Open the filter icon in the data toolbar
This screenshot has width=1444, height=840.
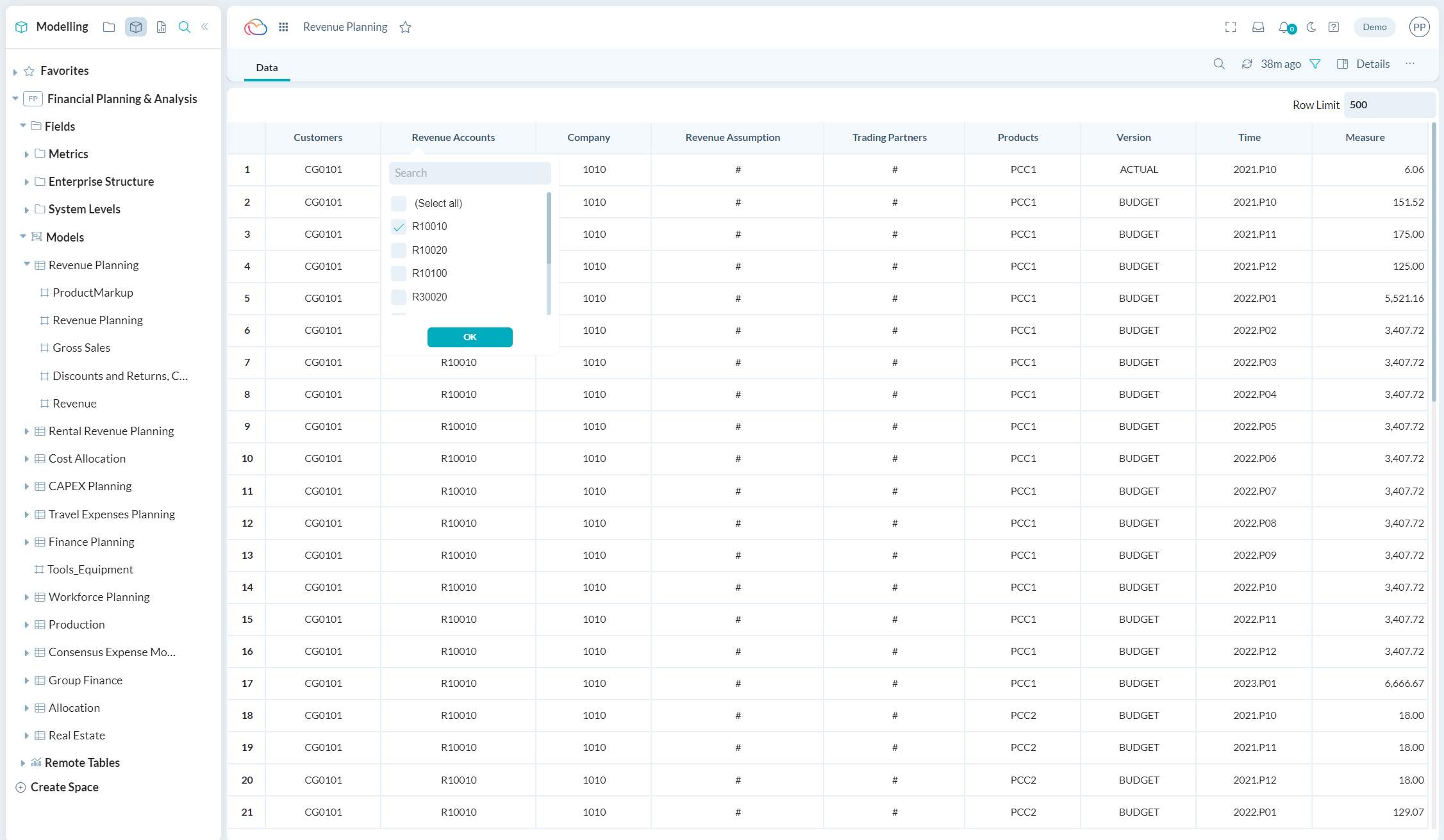[x=1315, y=64]
